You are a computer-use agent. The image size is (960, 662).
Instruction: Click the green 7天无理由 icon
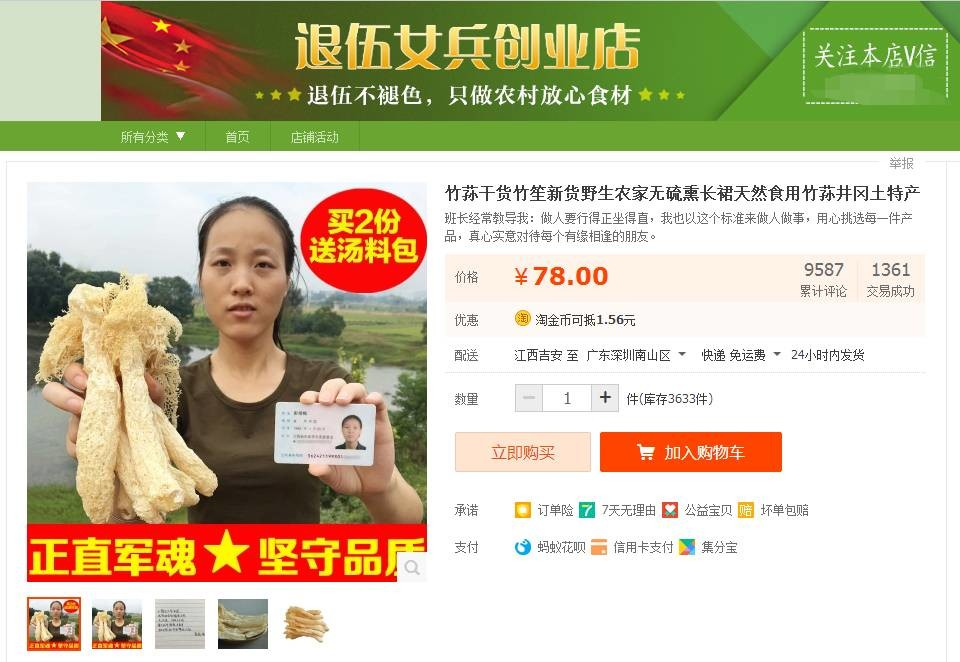pos(587,510)
